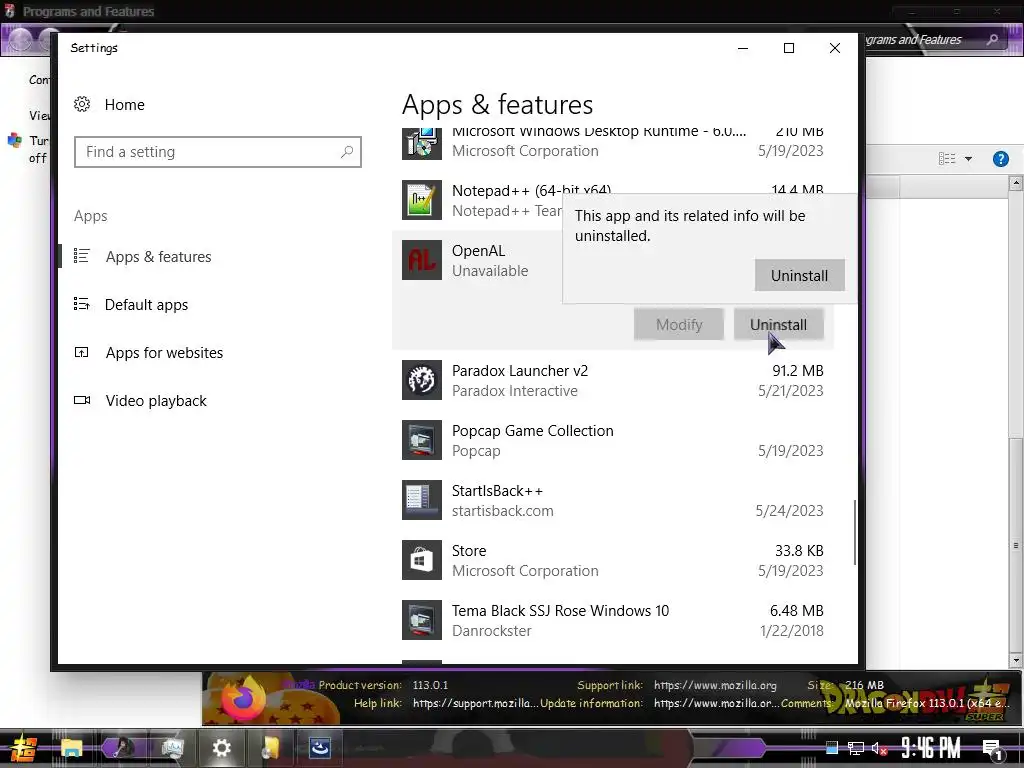
Task: Click the Paradox Launcher v2 app icon
Action: (421, 380)
